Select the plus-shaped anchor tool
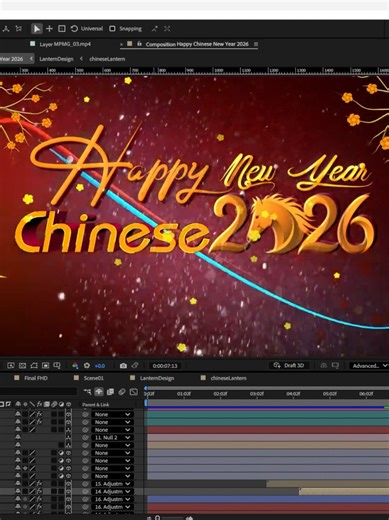This screenshot has width=389, height=520. pyautogui.click(x=49, y=29)
